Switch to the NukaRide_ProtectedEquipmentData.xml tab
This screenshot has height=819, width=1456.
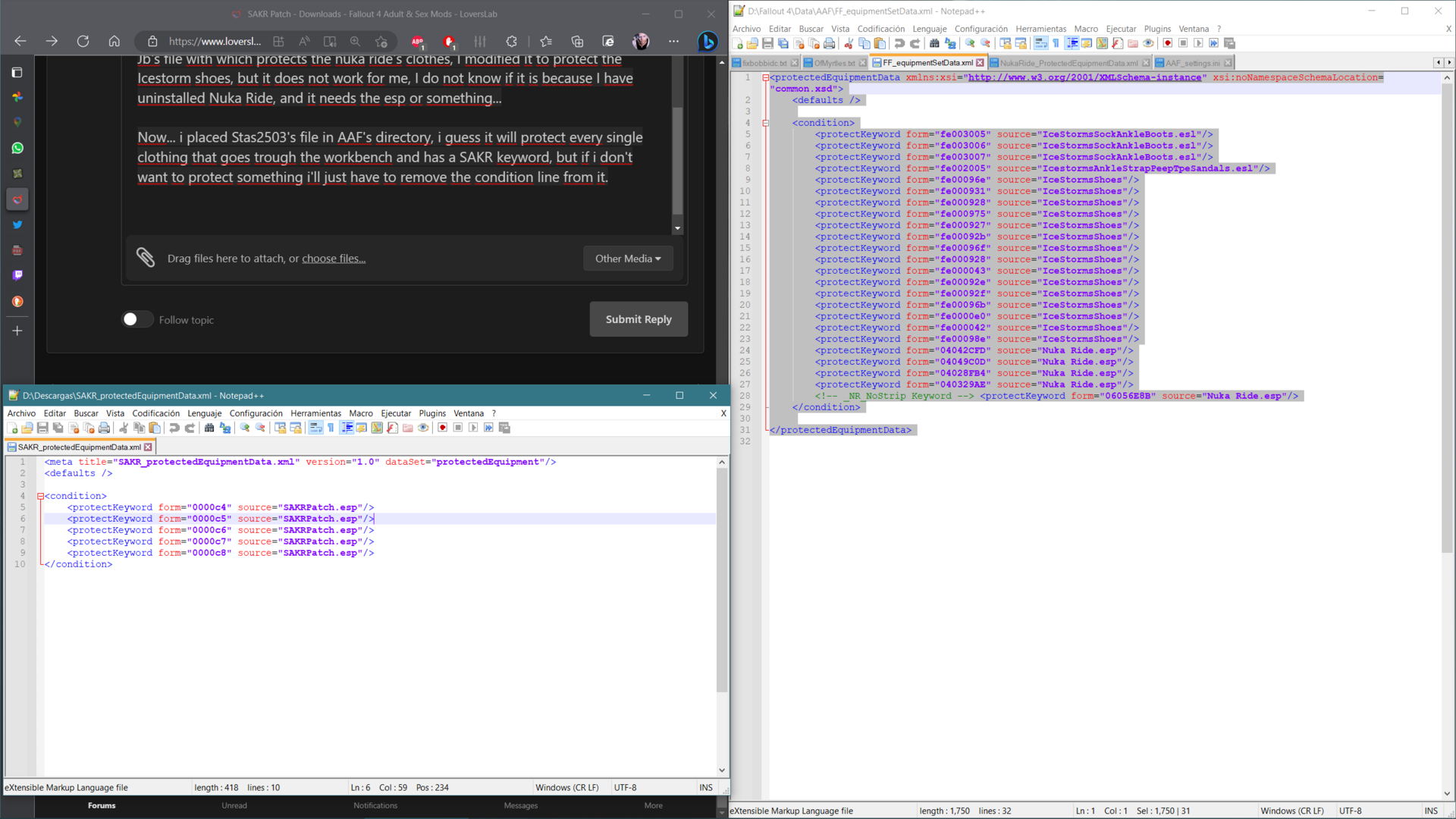tap(1069, 63)
